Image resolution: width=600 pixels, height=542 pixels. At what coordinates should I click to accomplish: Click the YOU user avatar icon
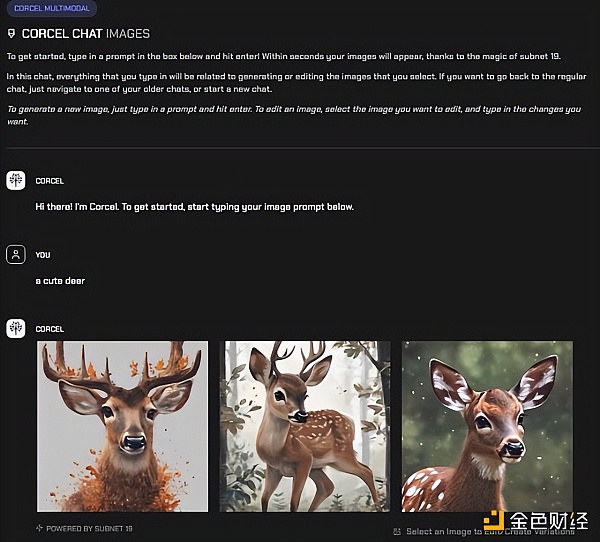[x=16, y=255]
